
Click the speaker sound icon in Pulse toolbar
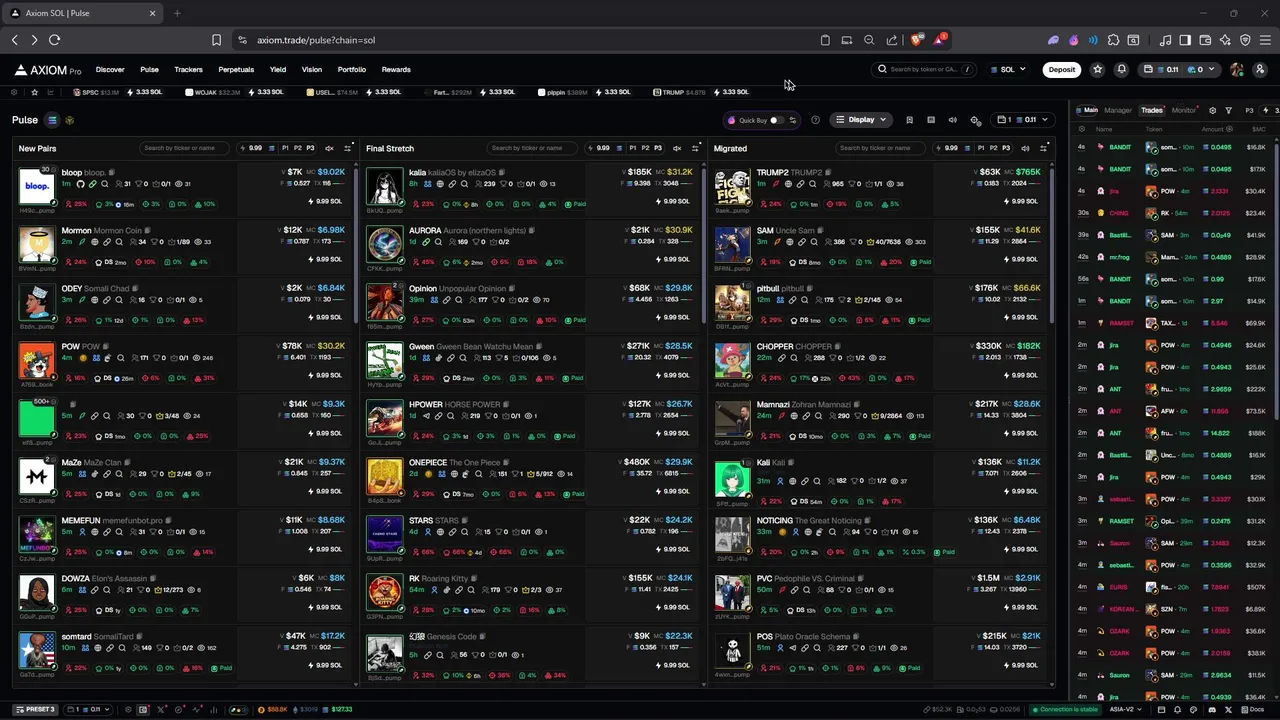pyautogui.click(x=953, y=120)
